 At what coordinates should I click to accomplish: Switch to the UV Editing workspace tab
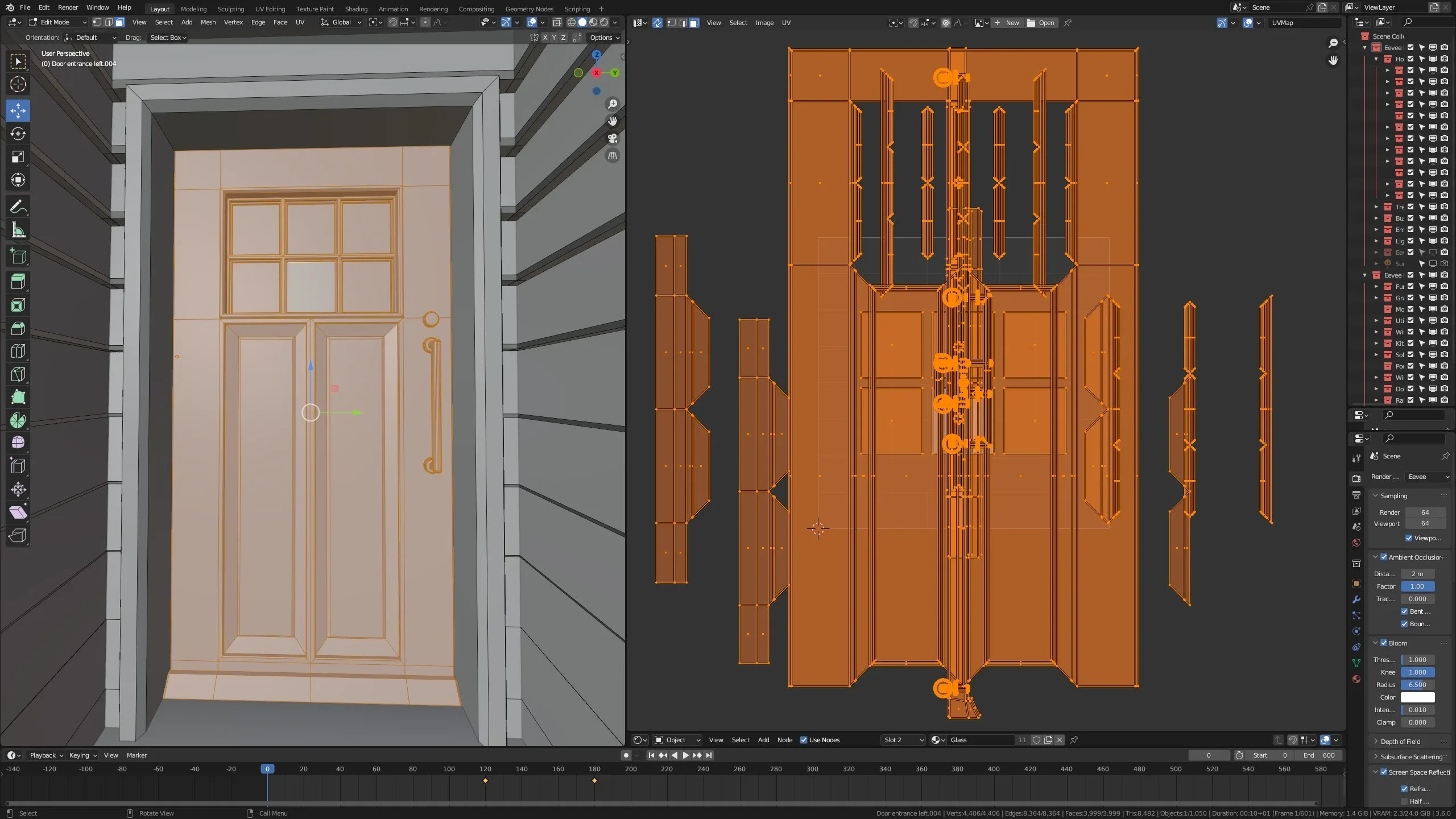coord(270,9)
